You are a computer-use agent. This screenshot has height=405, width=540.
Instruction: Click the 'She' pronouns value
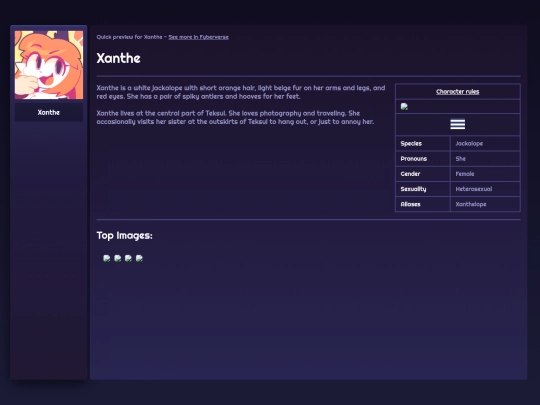[485, 158]
